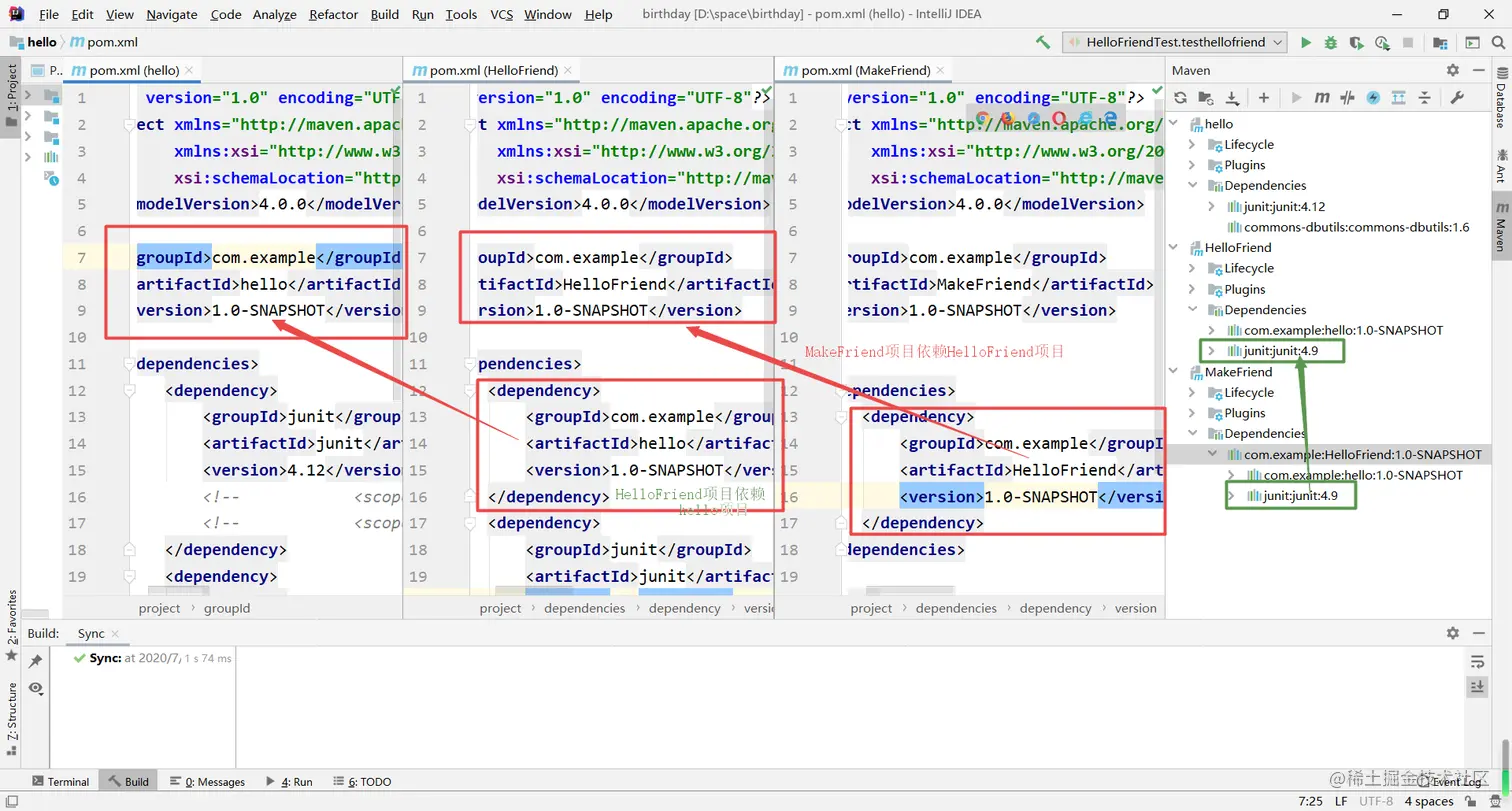Viewport: 1512px width, 811px height.
Task: Expand Lifecycle under HelloFriend project
Action: click(x=1191, y=269)
